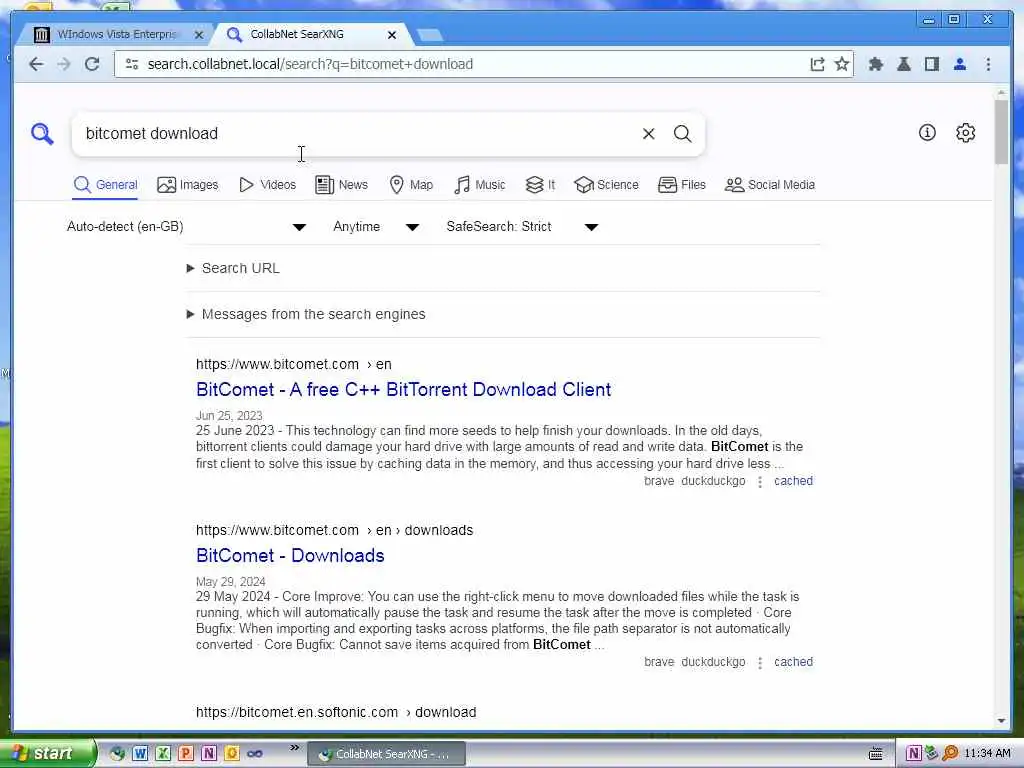This screenshot has height=768, width=1024.
Task: Bookmark this page with the star icon
Action: (x=842, y=64)
